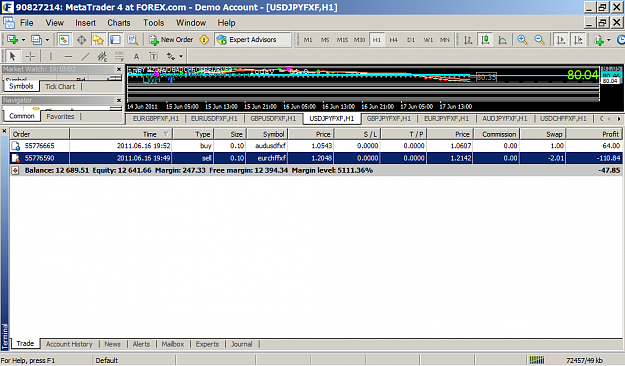Open the Account History tab
Screen dimensions: 625x366
tap(69, 344)
